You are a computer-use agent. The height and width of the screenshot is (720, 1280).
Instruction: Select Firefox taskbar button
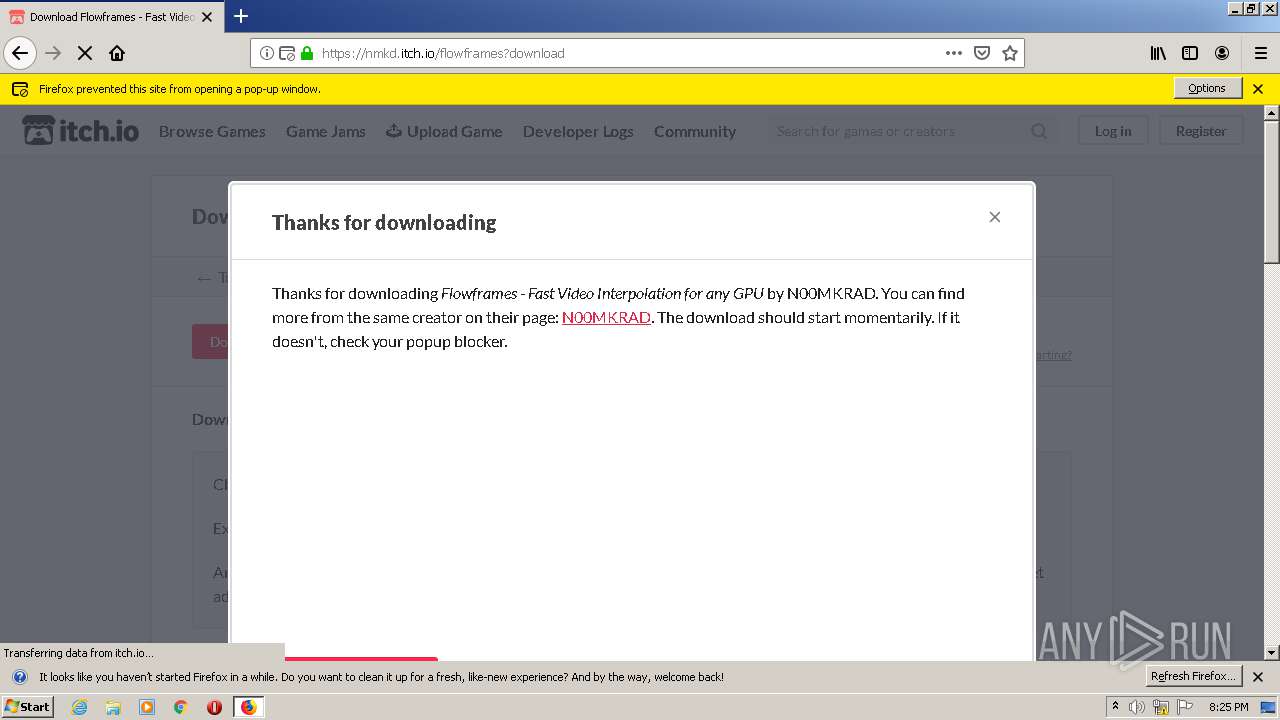(248, 707)
